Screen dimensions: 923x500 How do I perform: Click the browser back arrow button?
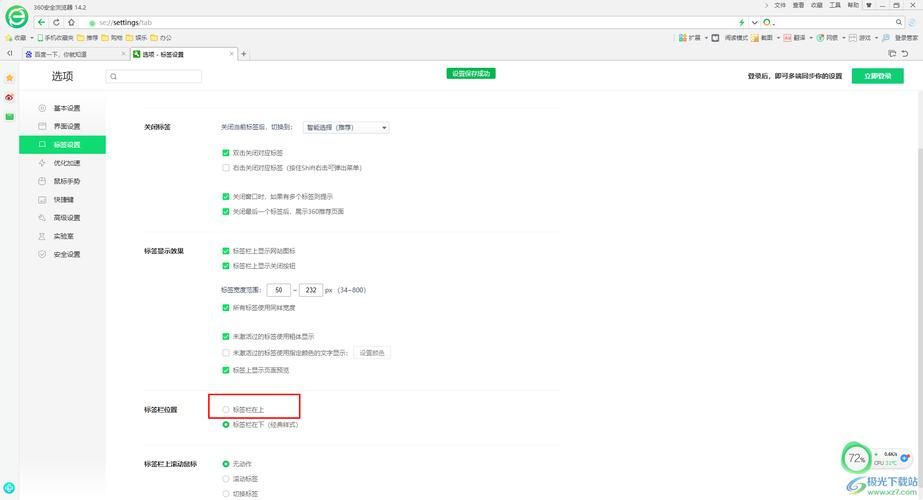(42, 22)
